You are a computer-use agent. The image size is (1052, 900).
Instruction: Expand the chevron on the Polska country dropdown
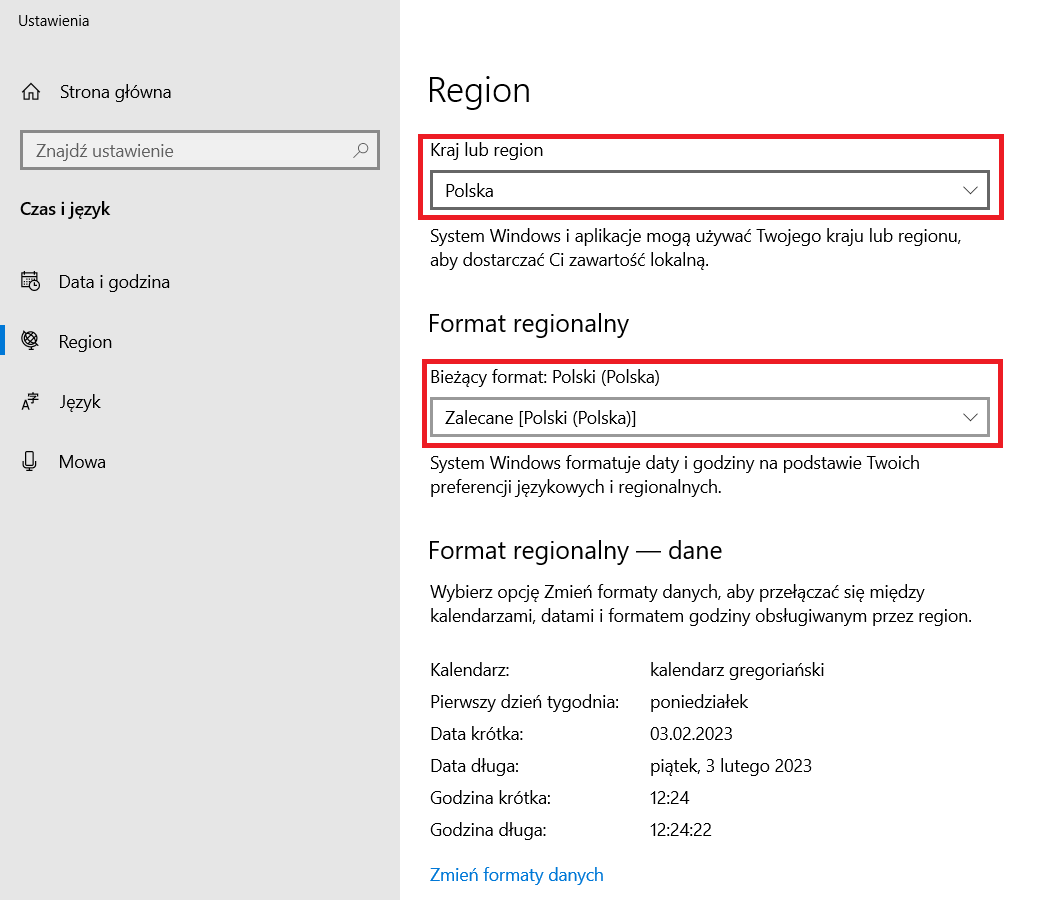click(969, 190)
